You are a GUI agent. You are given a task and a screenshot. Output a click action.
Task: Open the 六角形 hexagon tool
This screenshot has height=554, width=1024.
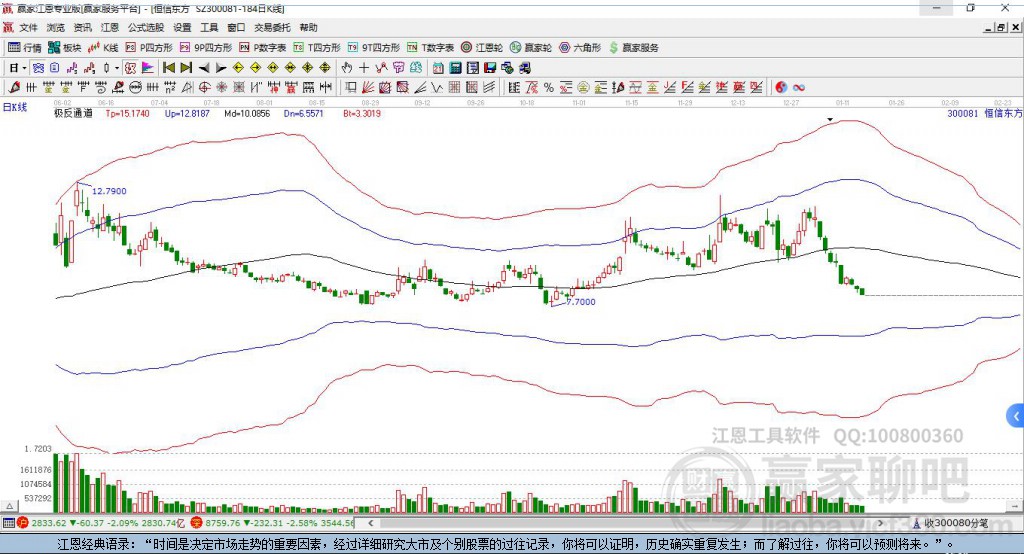click(x=580, y=48)
